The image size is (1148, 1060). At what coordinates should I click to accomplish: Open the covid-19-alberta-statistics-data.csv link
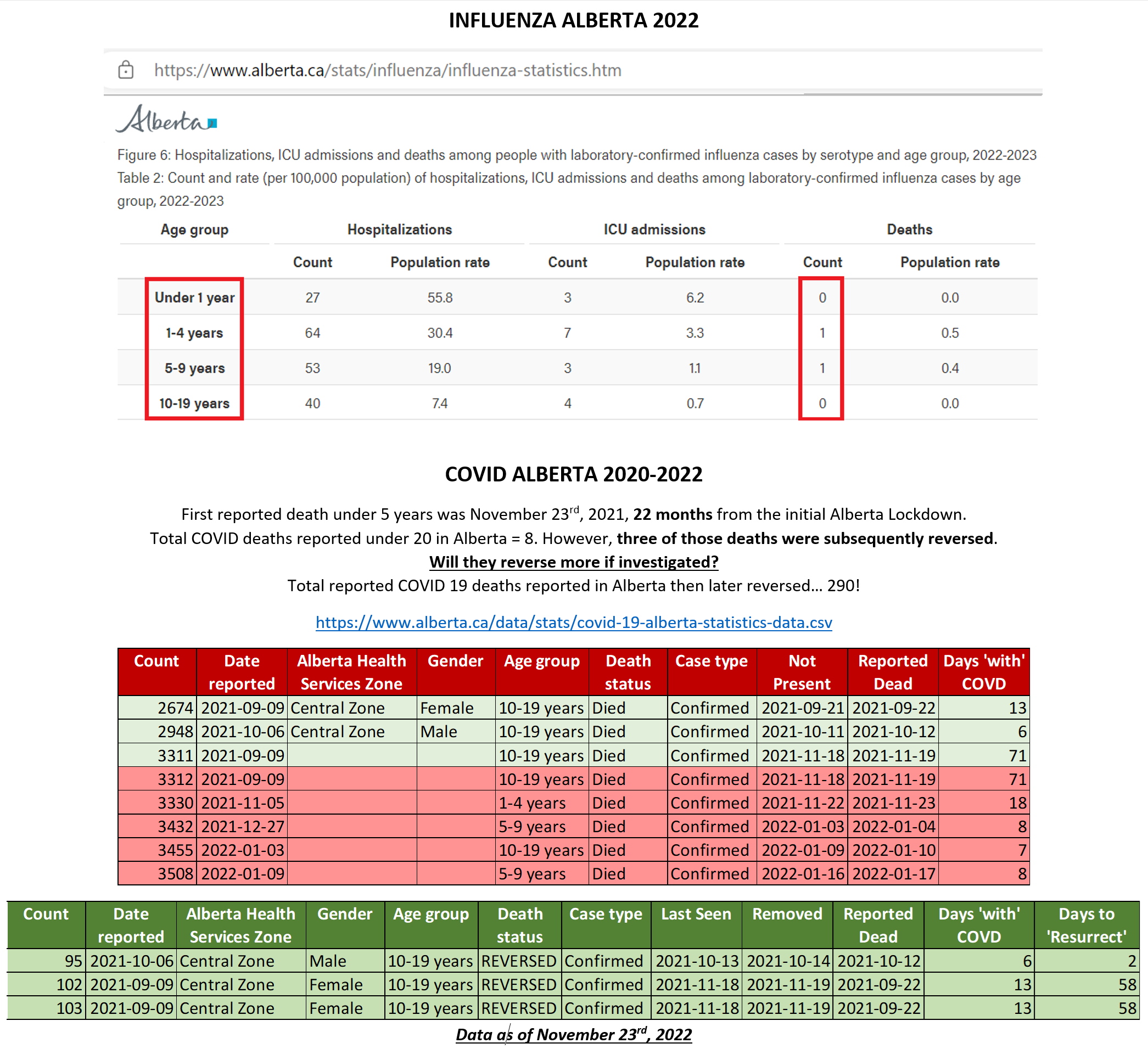pos(574,622)
